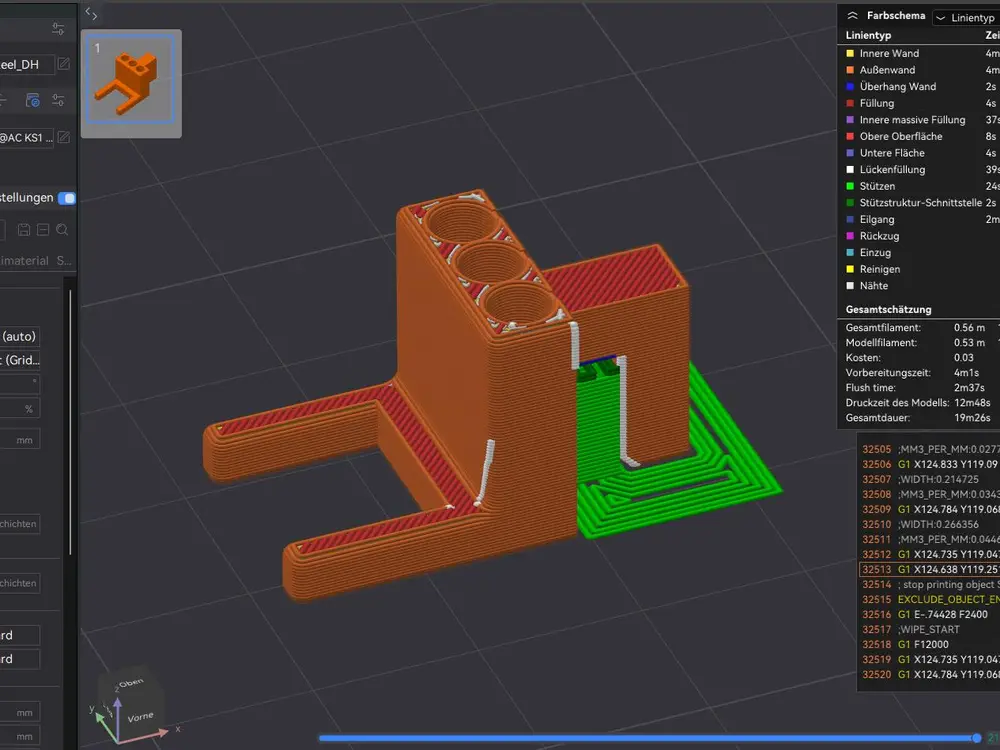Click the Farbschema collapse chevron icon
1000x750 pixels.
point(852,15)
